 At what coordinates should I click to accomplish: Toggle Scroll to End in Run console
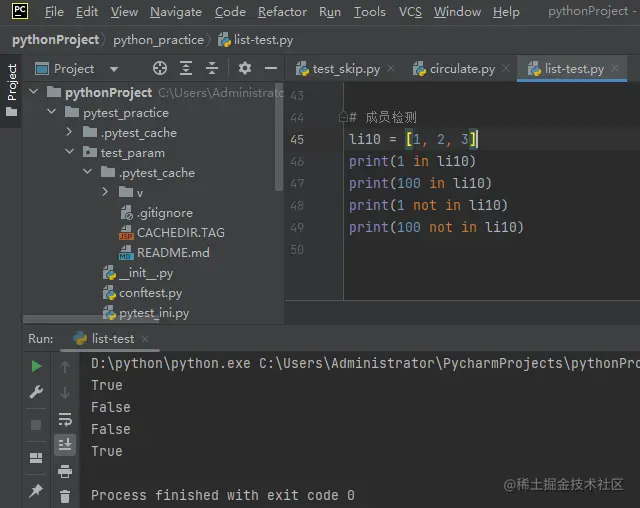[x=64, y=444]
